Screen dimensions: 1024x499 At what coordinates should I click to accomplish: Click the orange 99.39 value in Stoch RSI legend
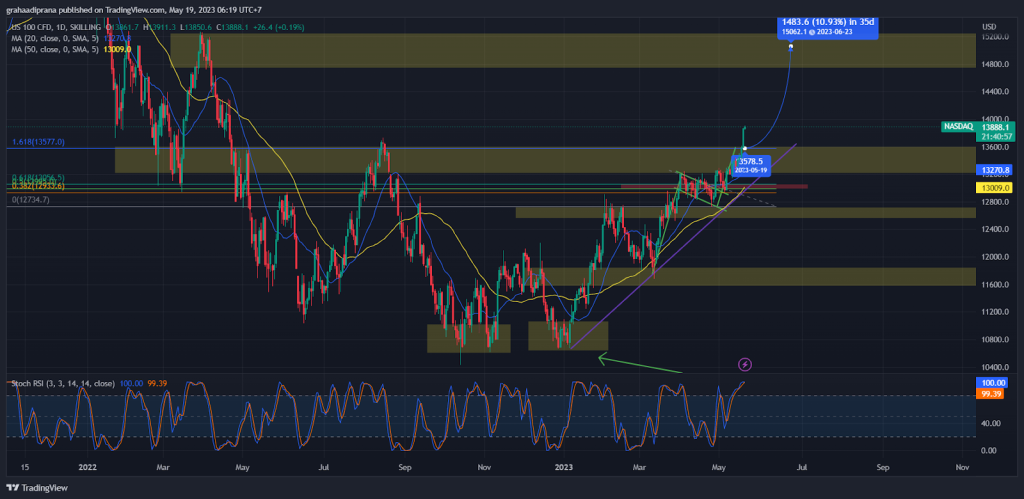point(157,383)
